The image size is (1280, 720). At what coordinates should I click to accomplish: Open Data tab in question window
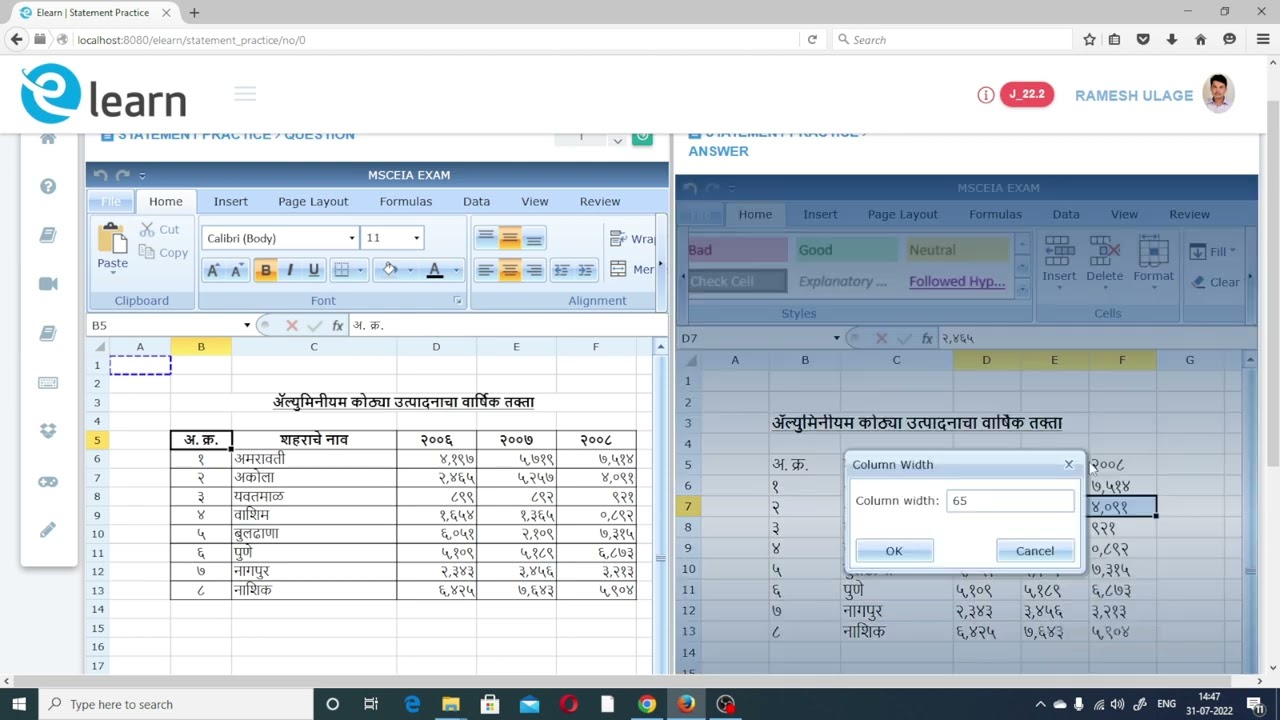click(x=476, y=201)
